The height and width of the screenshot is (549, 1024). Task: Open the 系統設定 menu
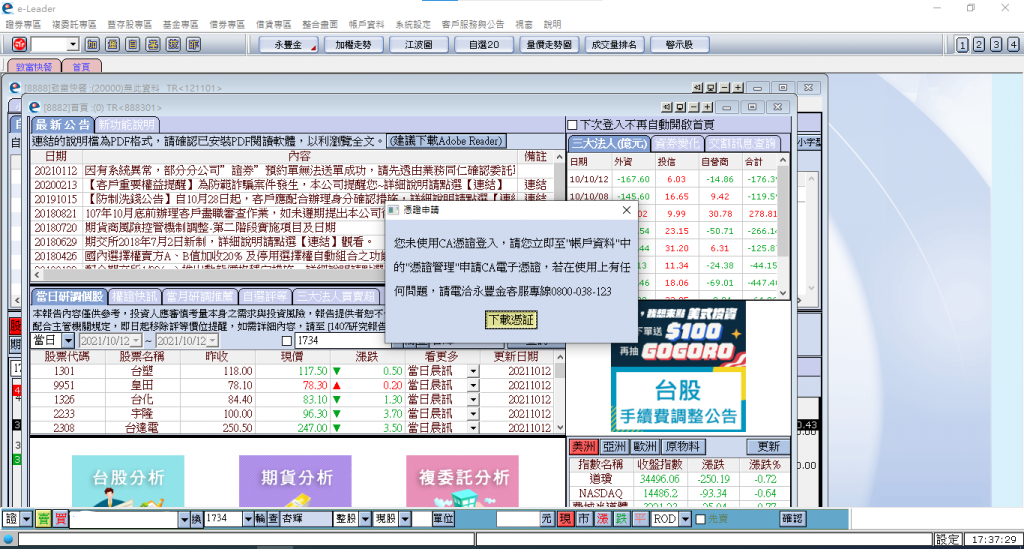click(413, 24)
